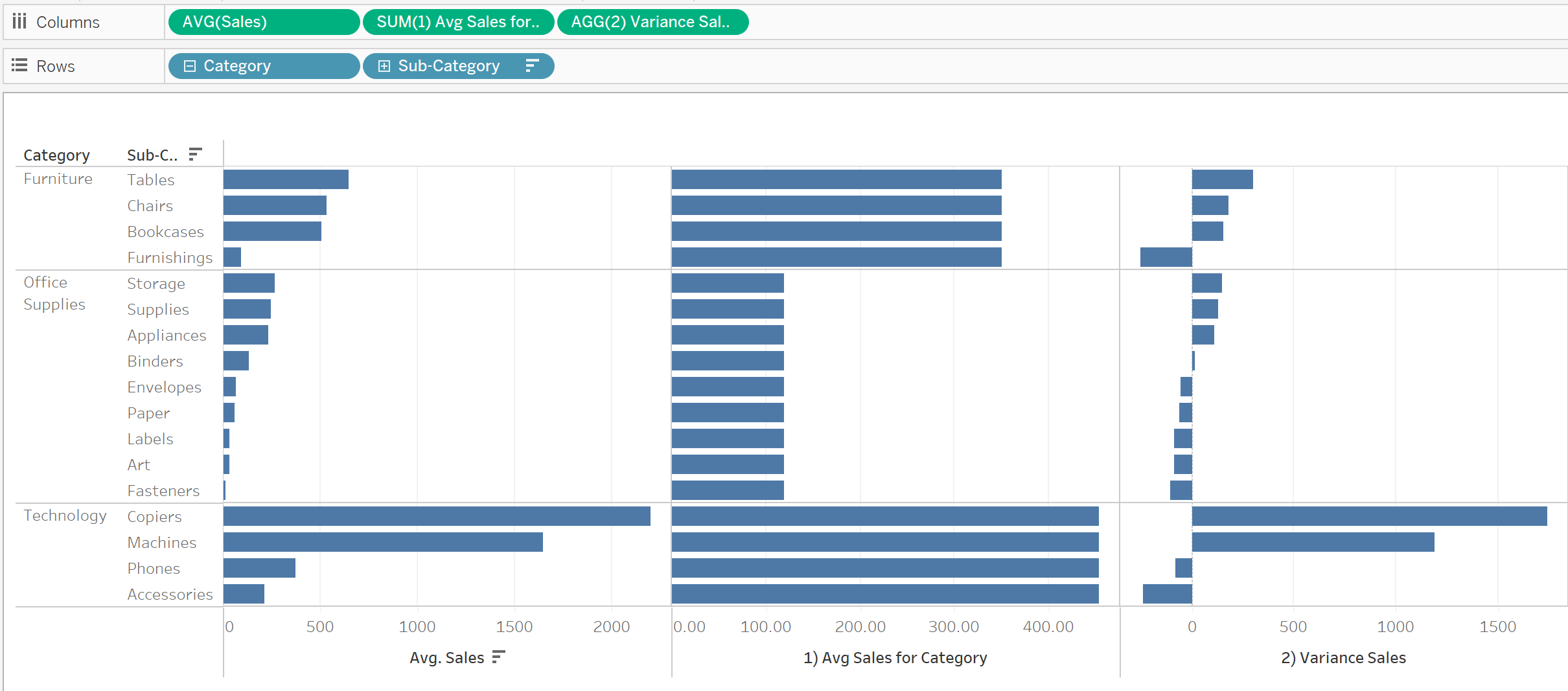Collapse Category using minus icon on pill

point(190,66)
